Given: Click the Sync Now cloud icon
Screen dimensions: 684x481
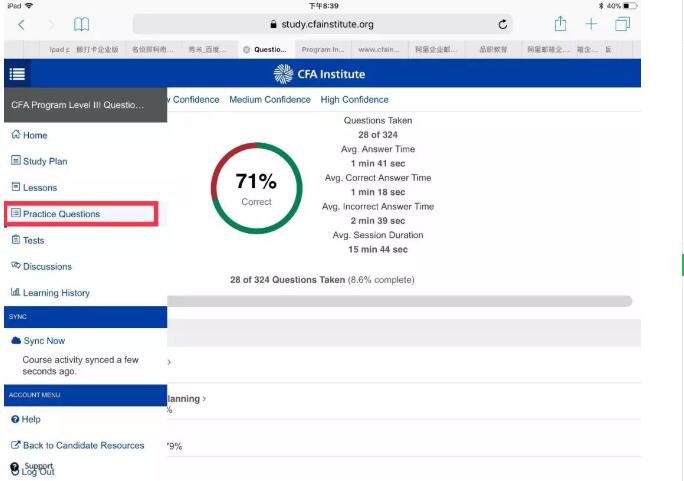Looking at the screenshot, I should (x=16, y=341).
